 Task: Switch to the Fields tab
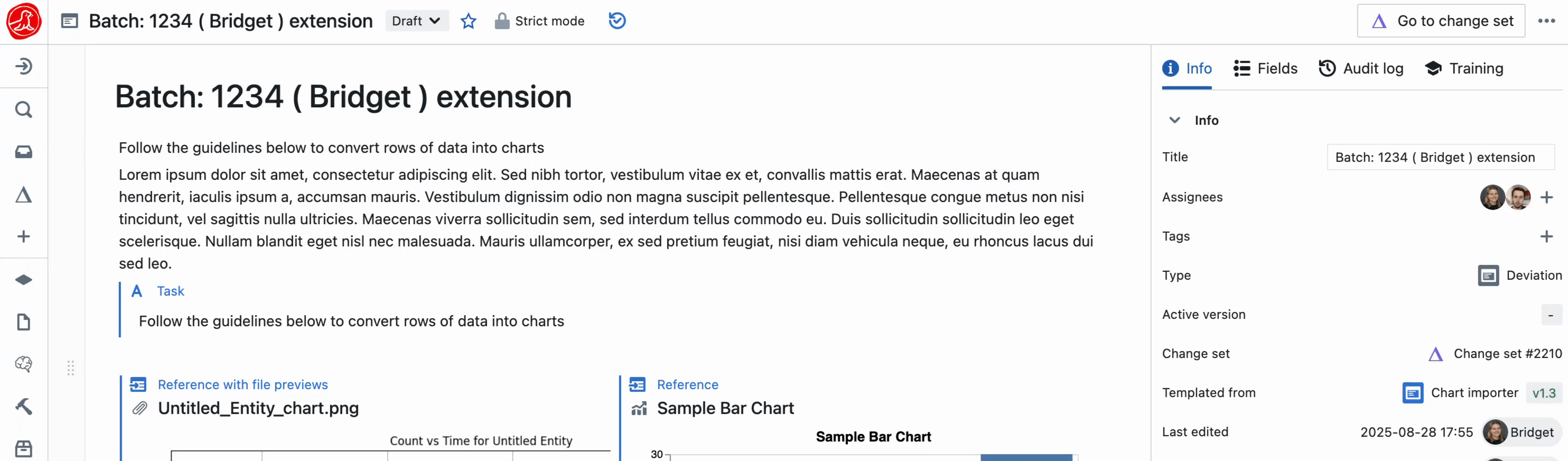(1265, 68)
